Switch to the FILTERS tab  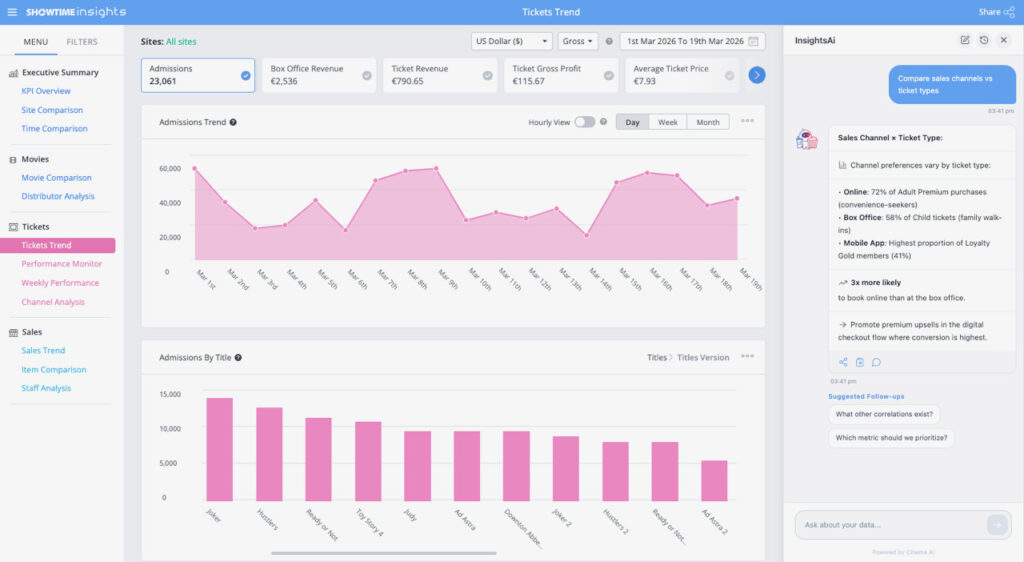point(82,42)
